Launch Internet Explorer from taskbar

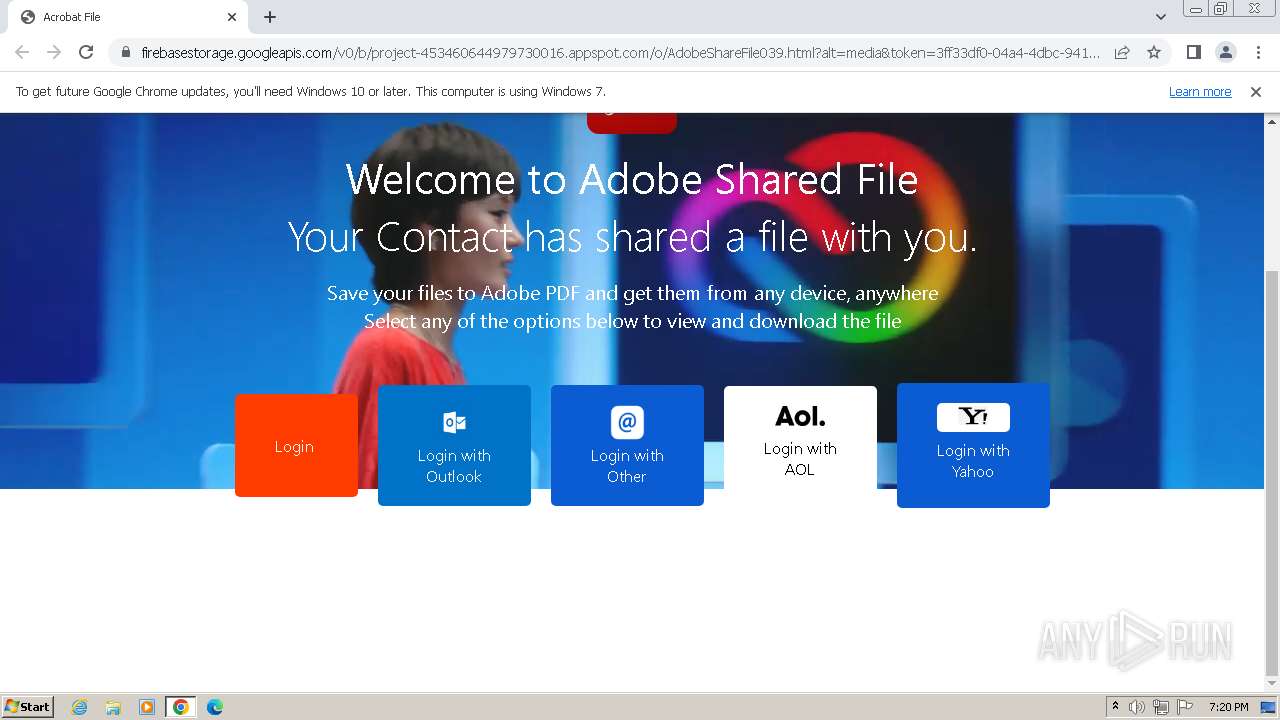[x=80, y=707]
